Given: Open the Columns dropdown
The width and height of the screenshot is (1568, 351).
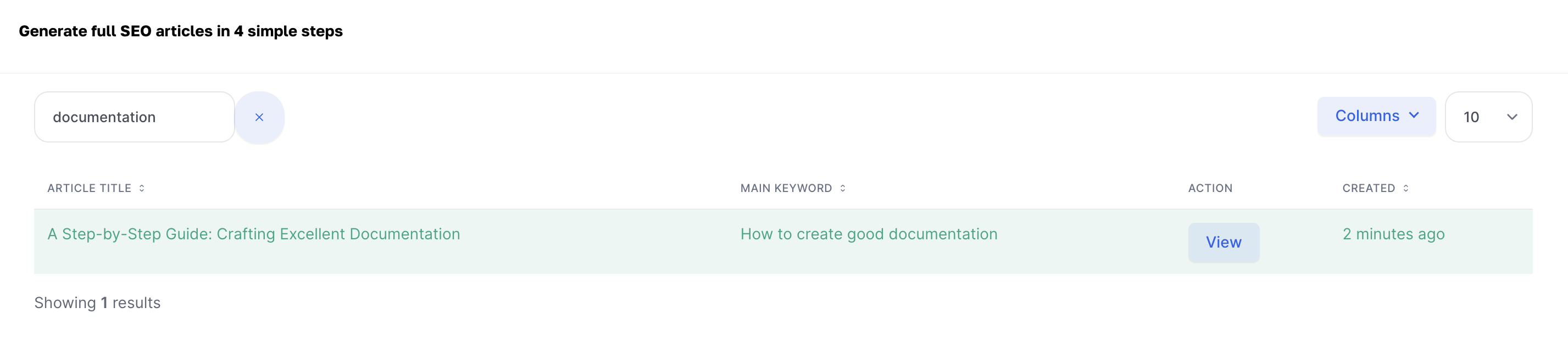Looking at the screenshot, I should click(x=1376, y=116).
